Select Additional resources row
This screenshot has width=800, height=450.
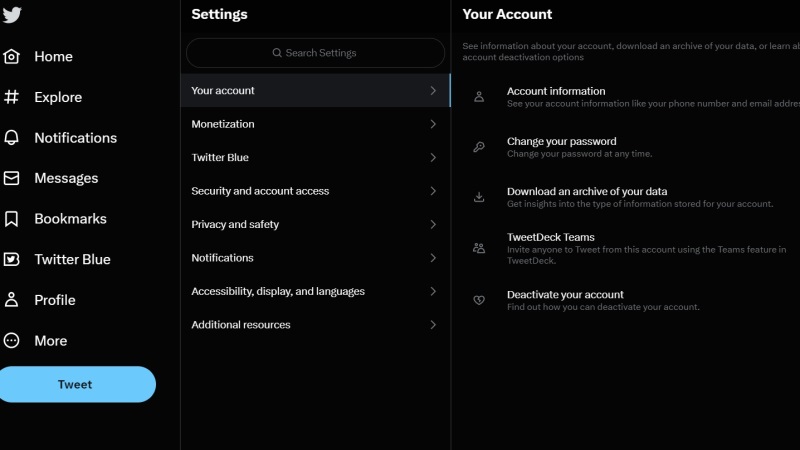pos(315,324)
